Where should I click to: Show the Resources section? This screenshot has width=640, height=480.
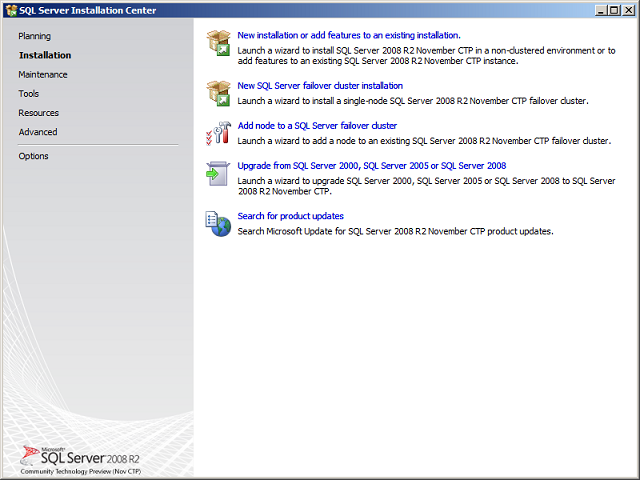(38, 113)
